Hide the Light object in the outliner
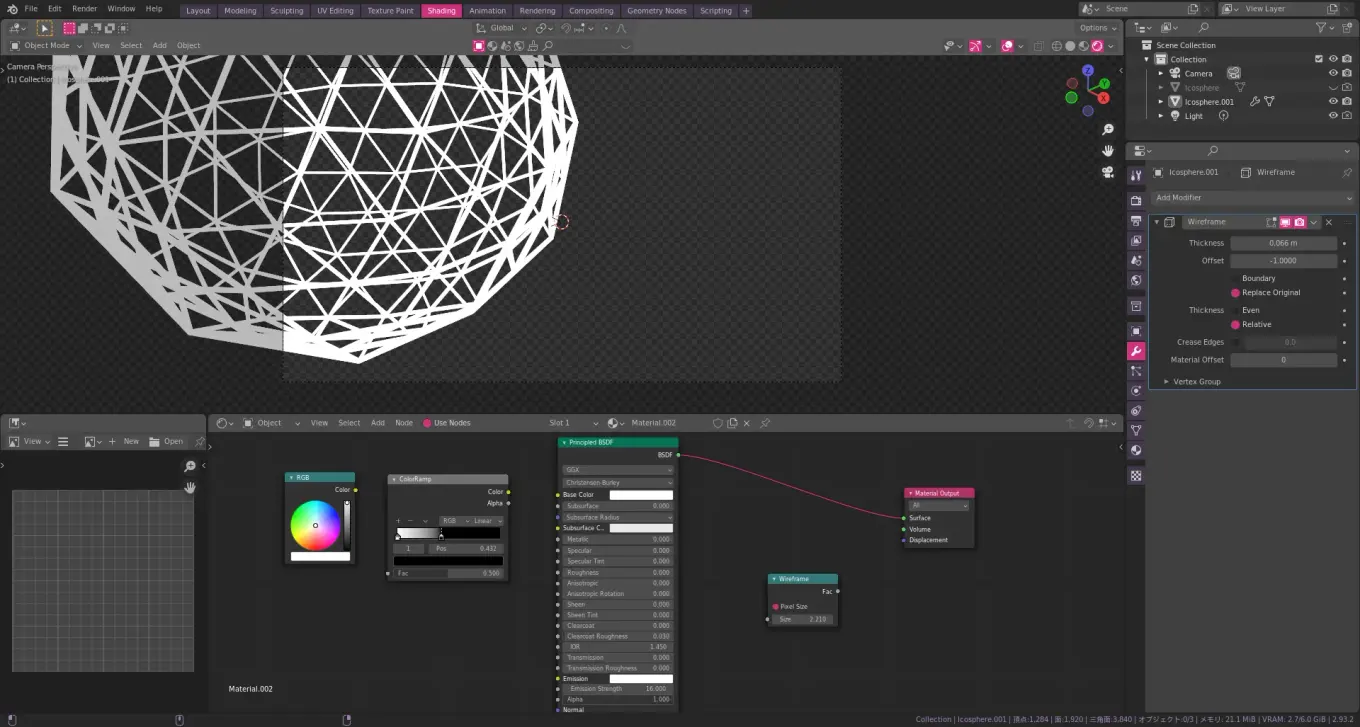Screen dimensions: 1360x727 point(1332,115)
